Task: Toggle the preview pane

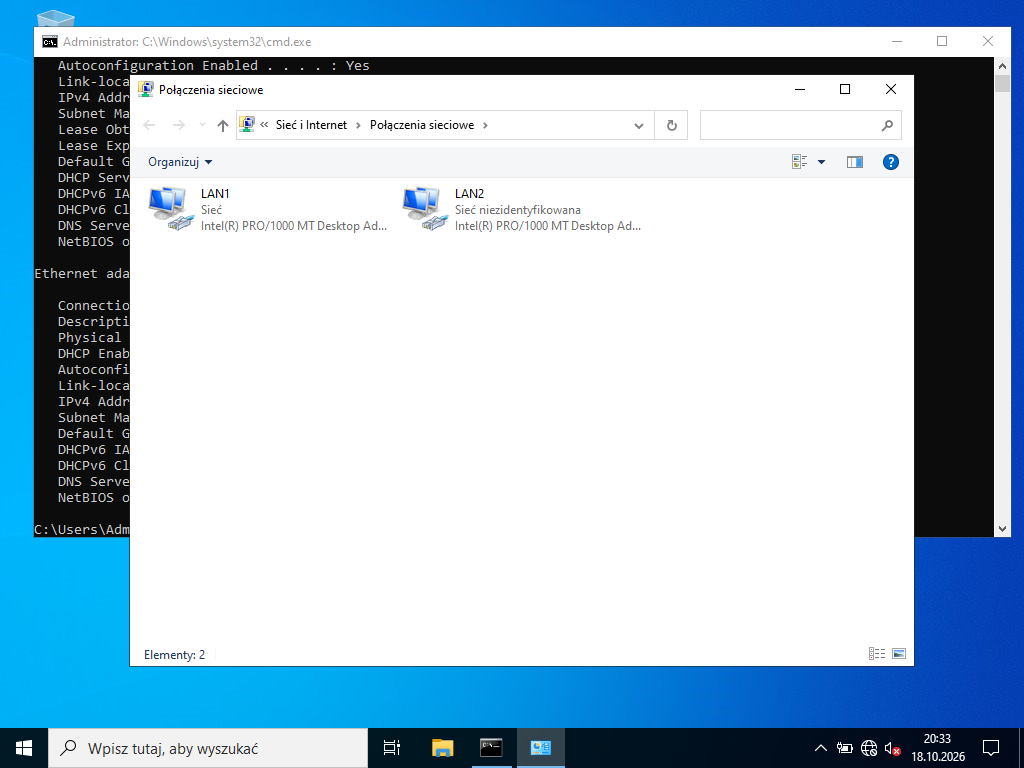Action: click(x=855, y=162)
